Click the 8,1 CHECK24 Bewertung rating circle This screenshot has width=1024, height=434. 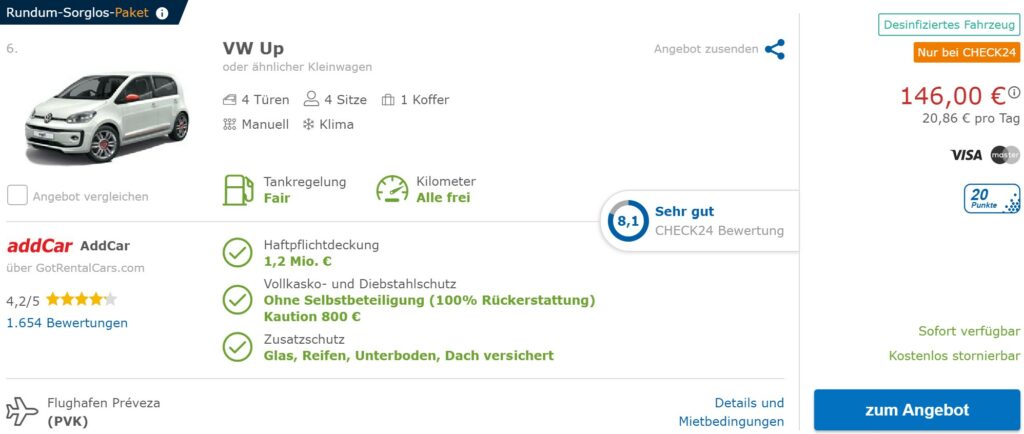point(628,221)
